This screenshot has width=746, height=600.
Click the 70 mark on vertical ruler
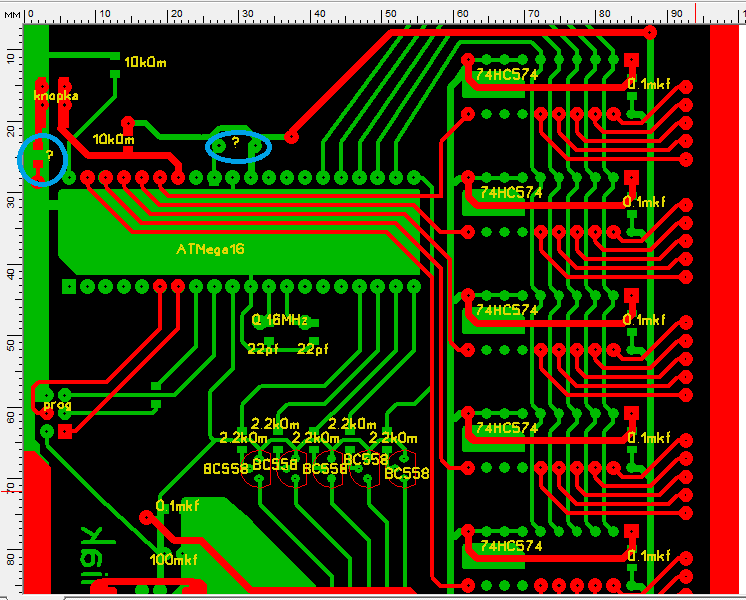10,489
